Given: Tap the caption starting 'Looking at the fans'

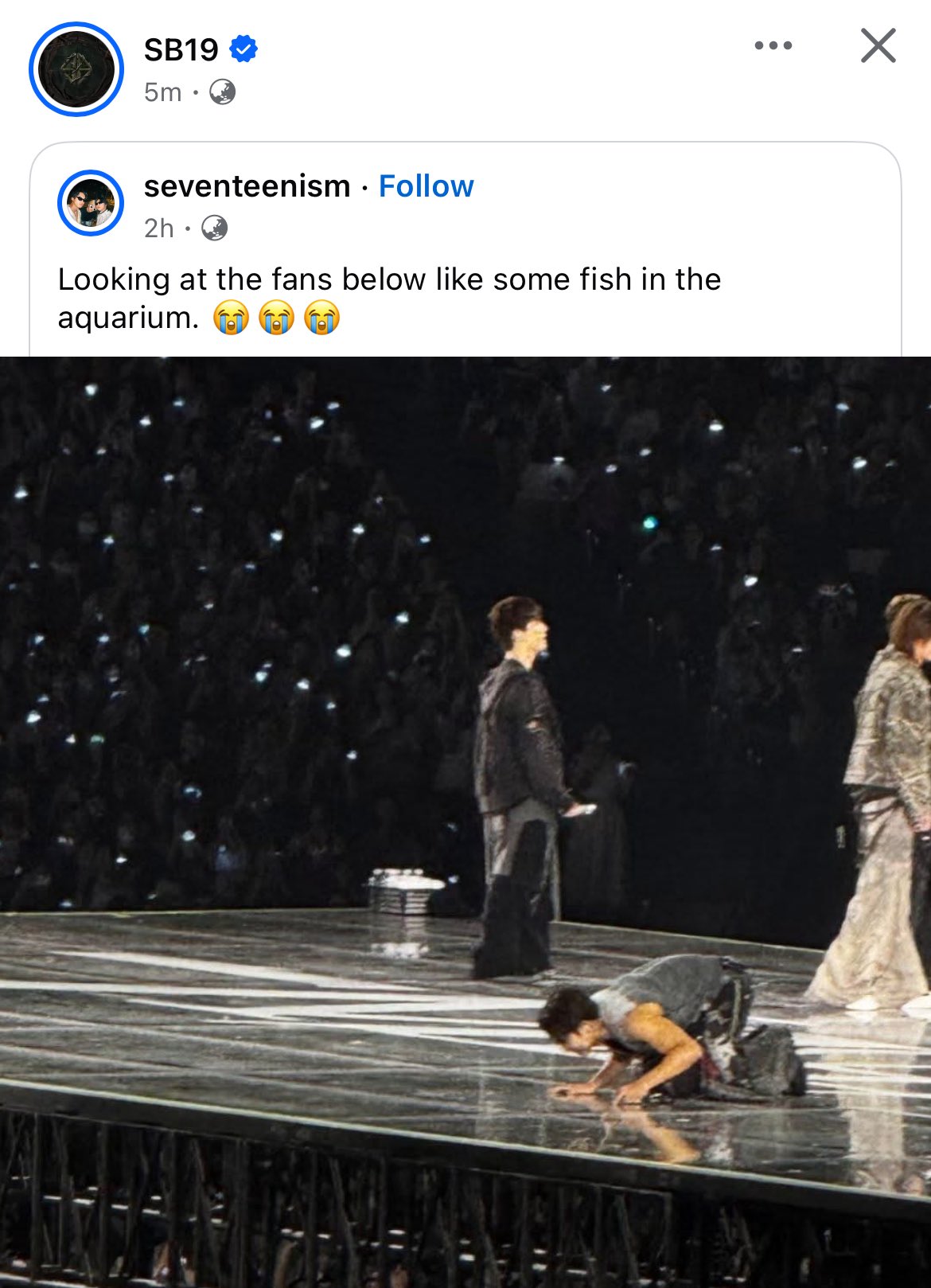Looking at the screenshot, I should 389,280.
